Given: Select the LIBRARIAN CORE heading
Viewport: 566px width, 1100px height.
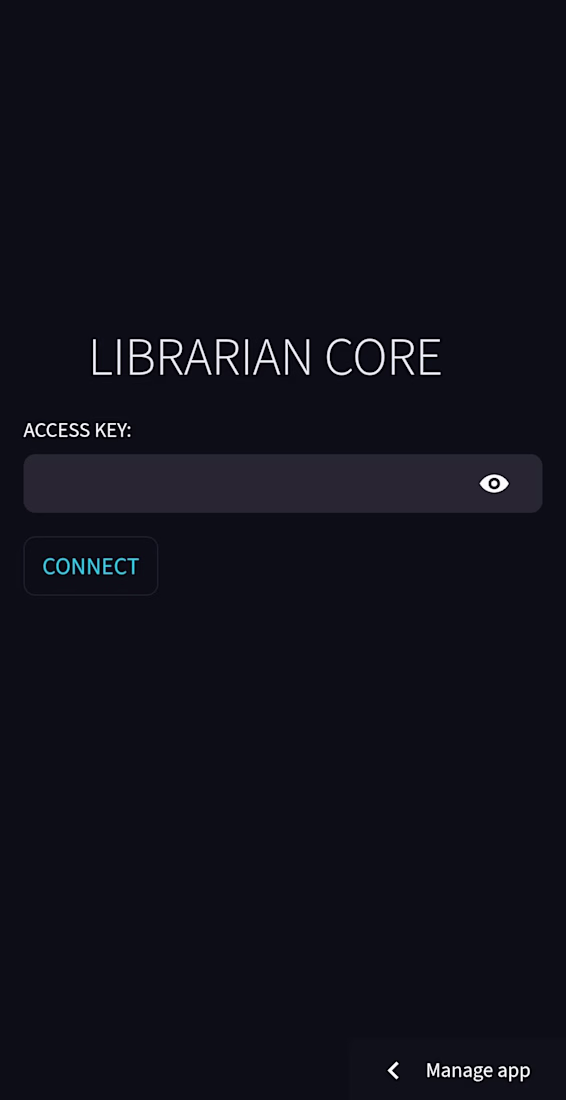Looking at the screenshot, I should click(x=266, y=358).
